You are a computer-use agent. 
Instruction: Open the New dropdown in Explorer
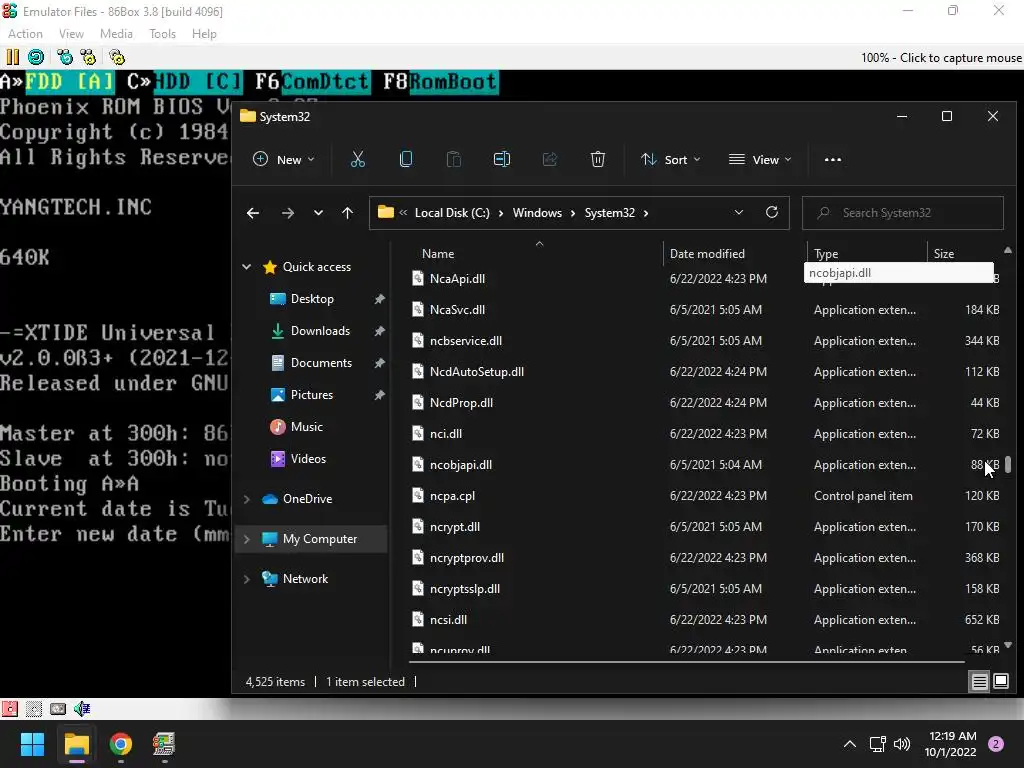(x=283, y=159)
